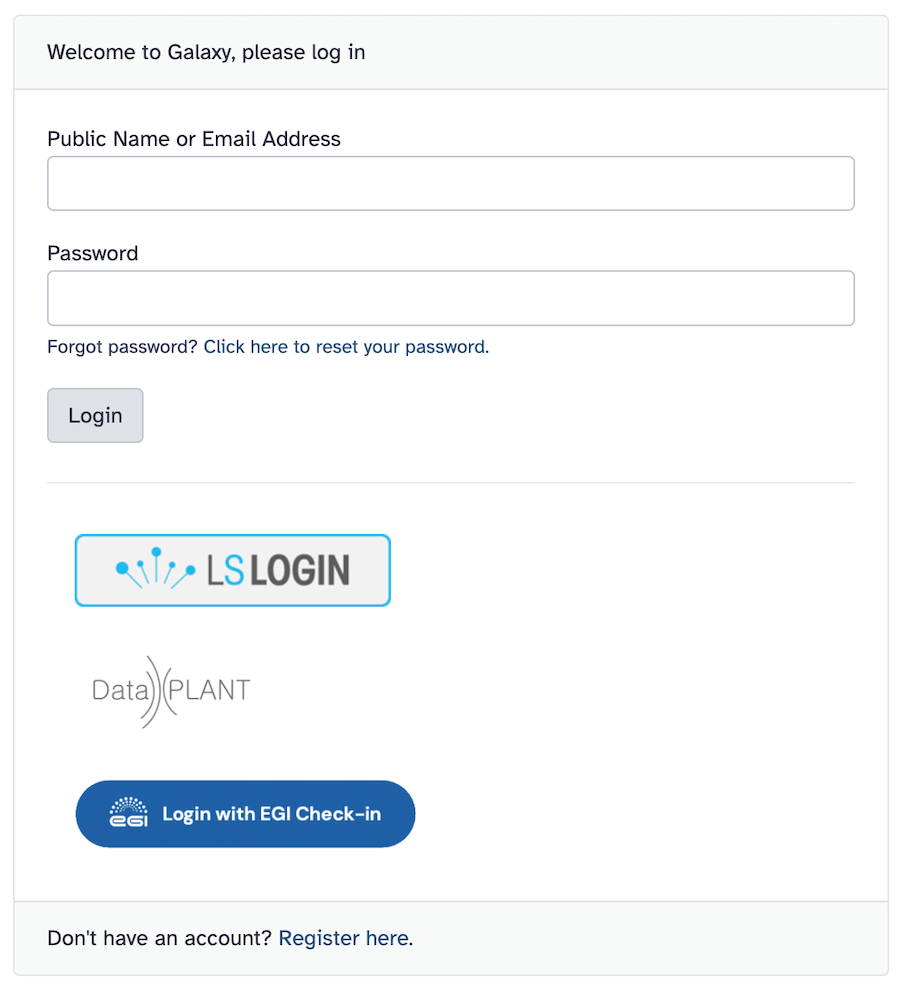Click the Public Name or Email Address label
Image resolution: width=907 pixels, height=998 pixels.
193,139
